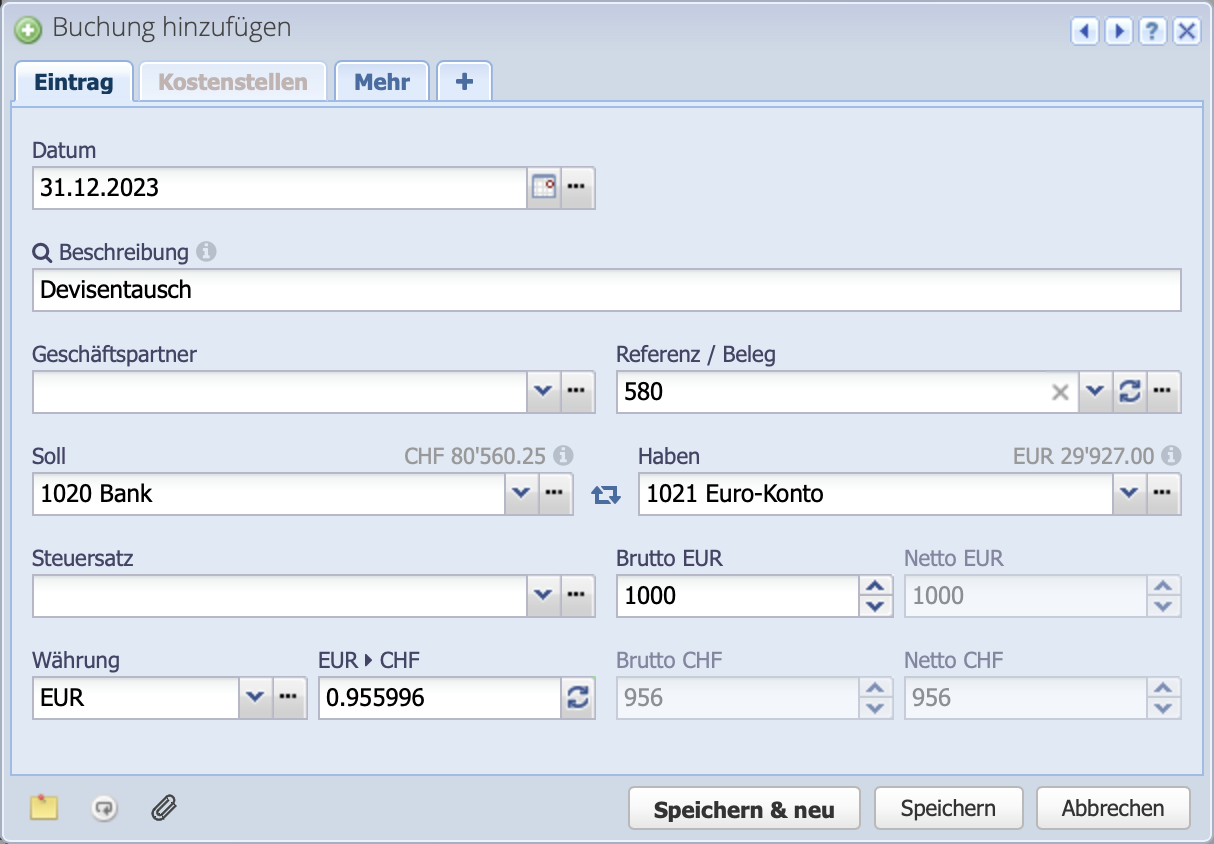Click the Speichern & neu button
The image size is (1214, 844).
pyautogui.click(x=743, y=807)
